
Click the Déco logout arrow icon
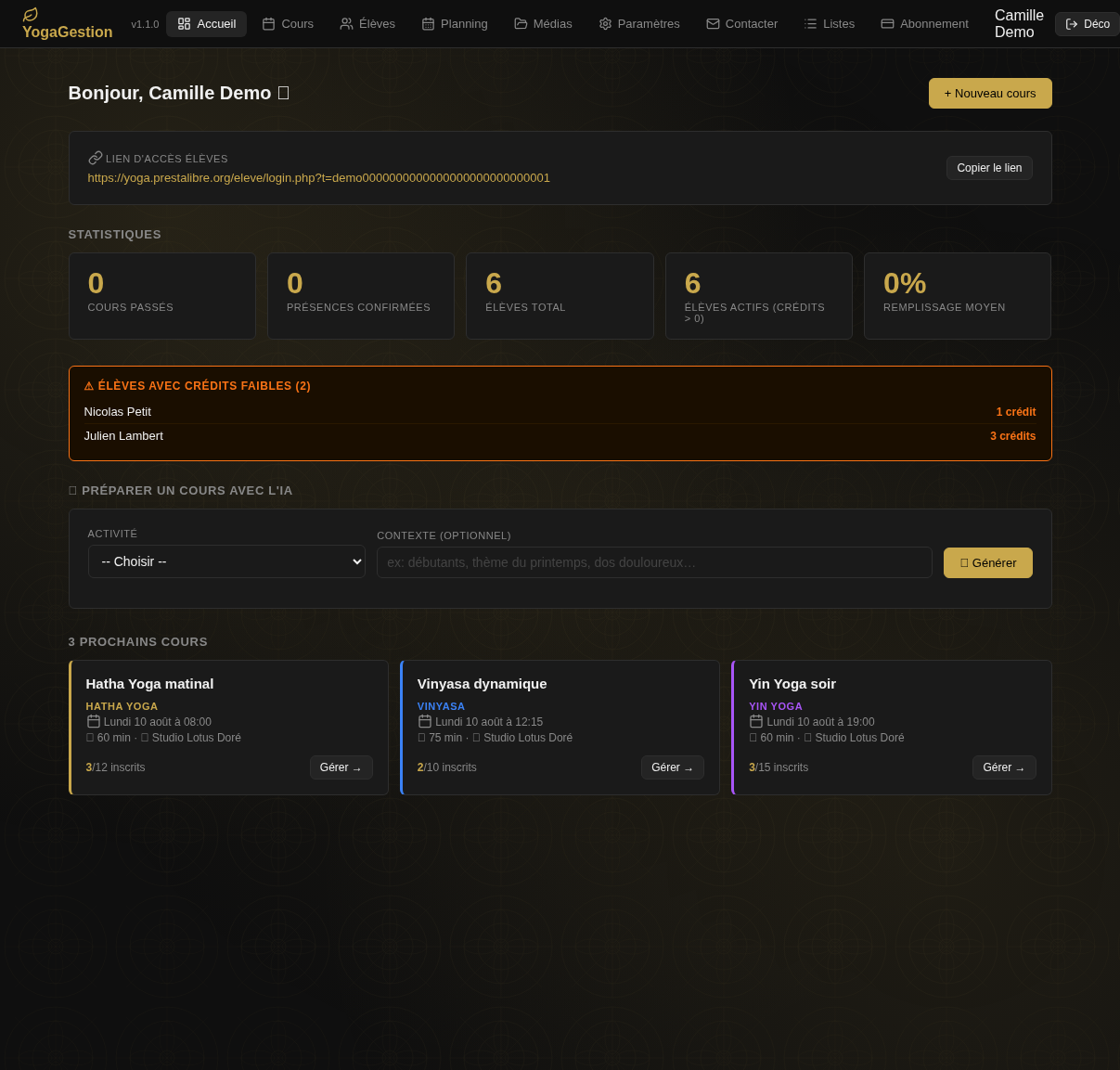[x=1072, y=24]
